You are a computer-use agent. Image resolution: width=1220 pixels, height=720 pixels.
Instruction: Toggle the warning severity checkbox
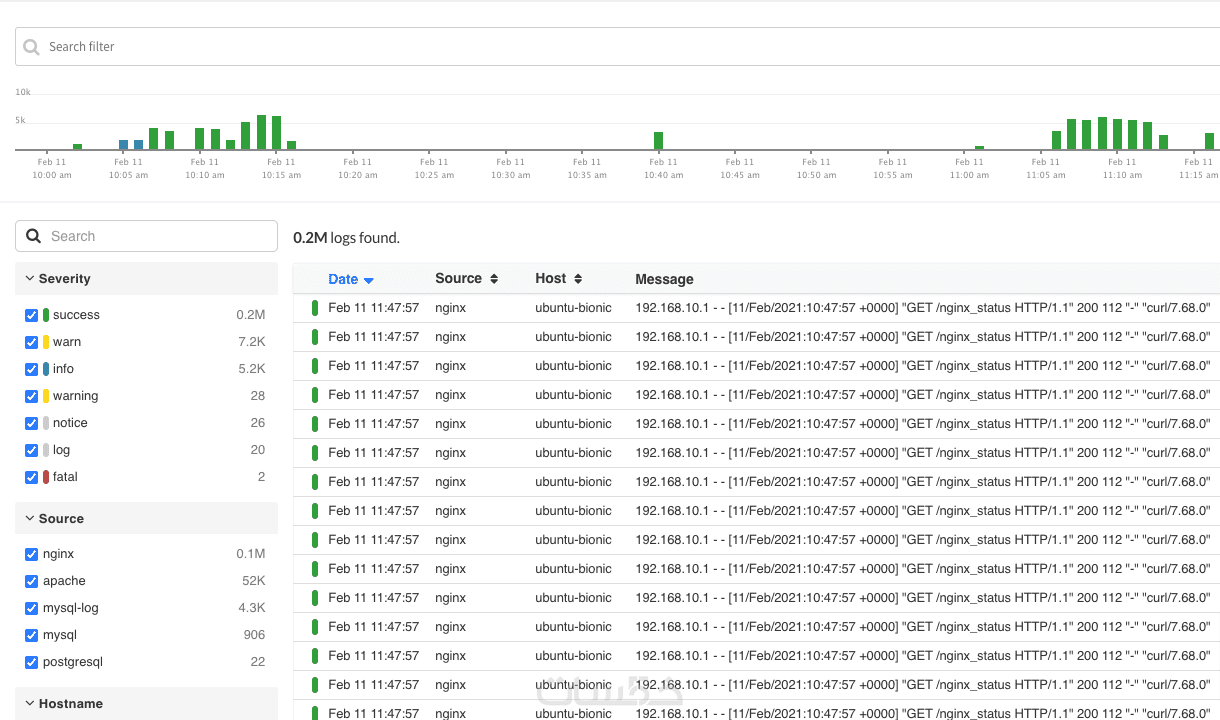coord(31,396)
